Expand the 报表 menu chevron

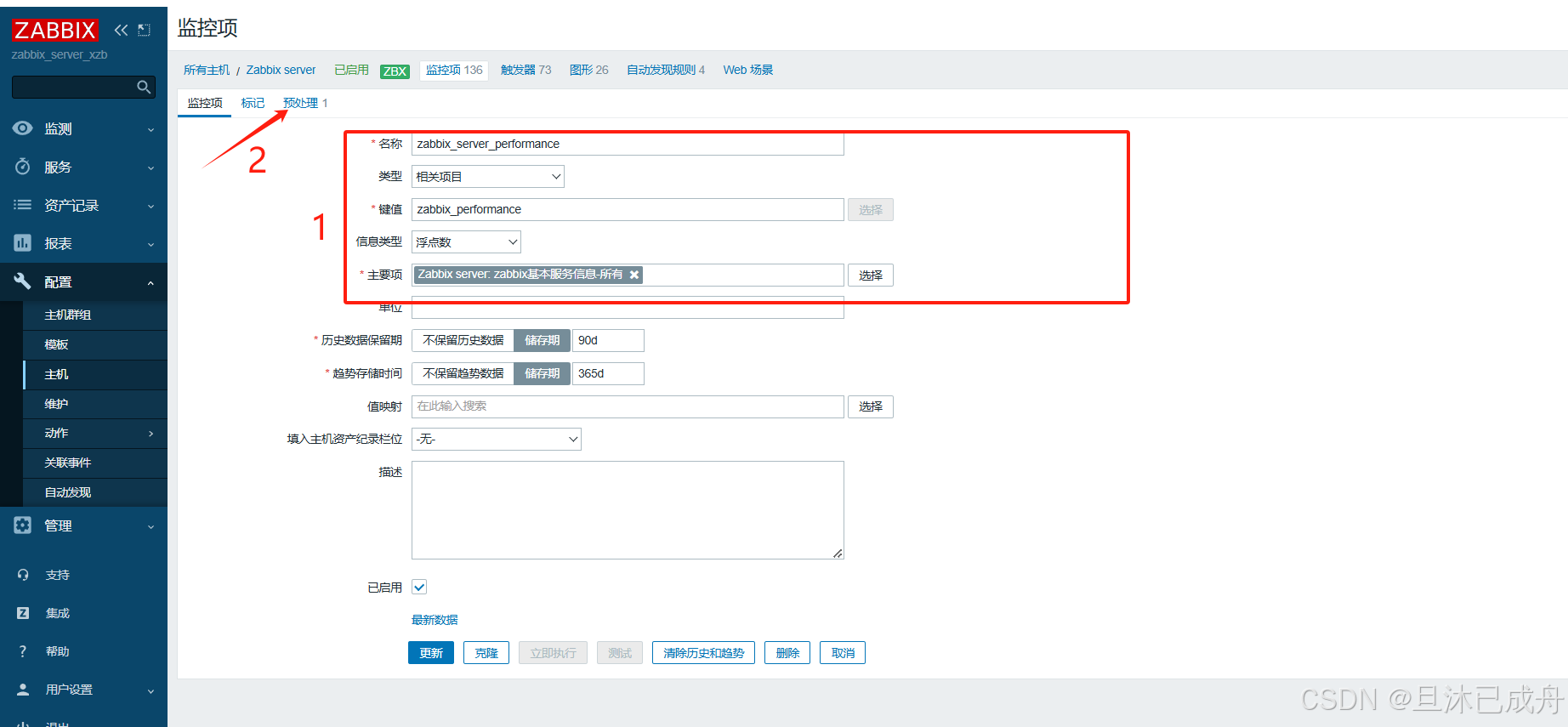151,244
